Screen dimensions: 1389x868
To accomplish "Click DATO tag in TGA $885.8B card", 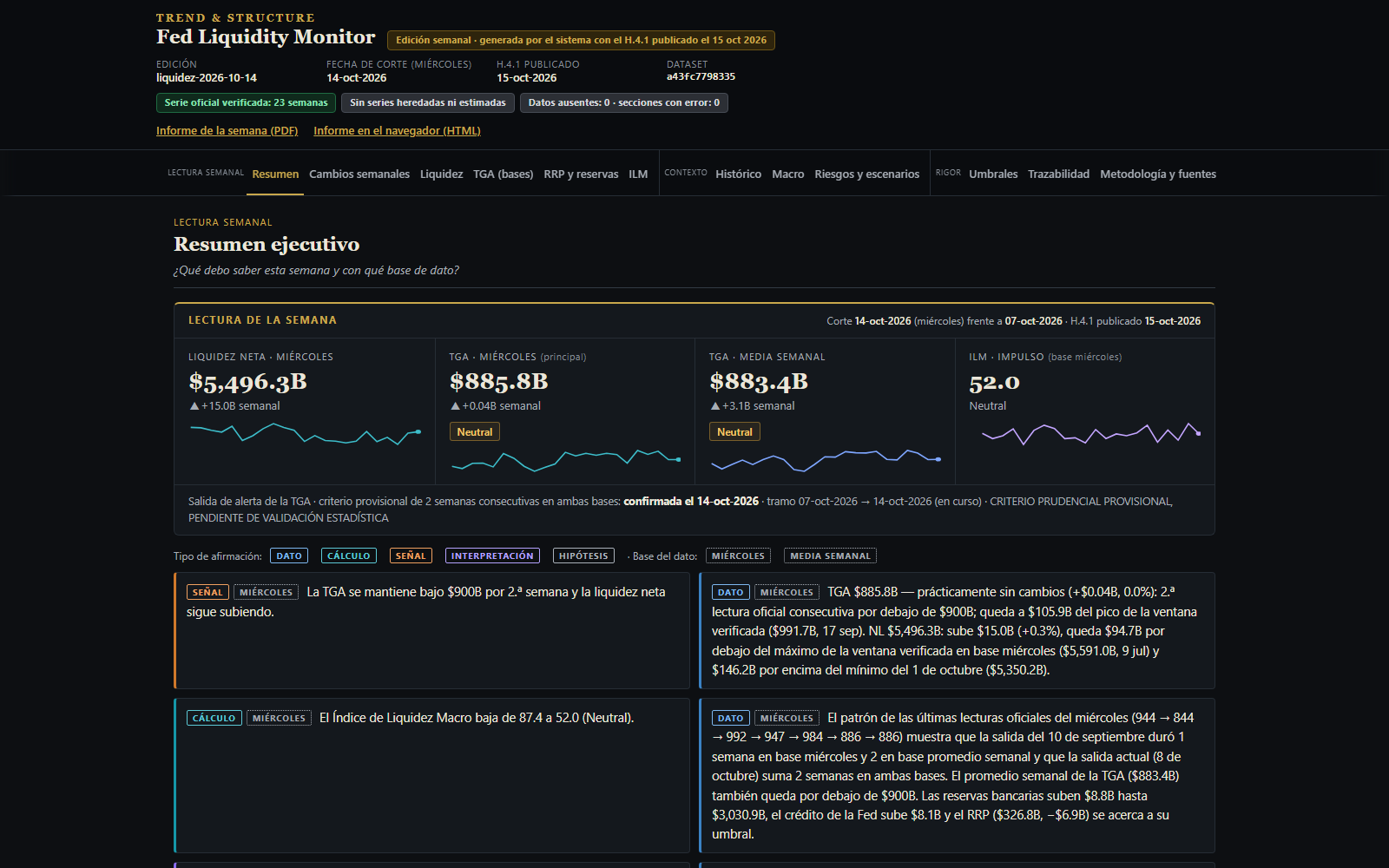I will click(730, 592).
